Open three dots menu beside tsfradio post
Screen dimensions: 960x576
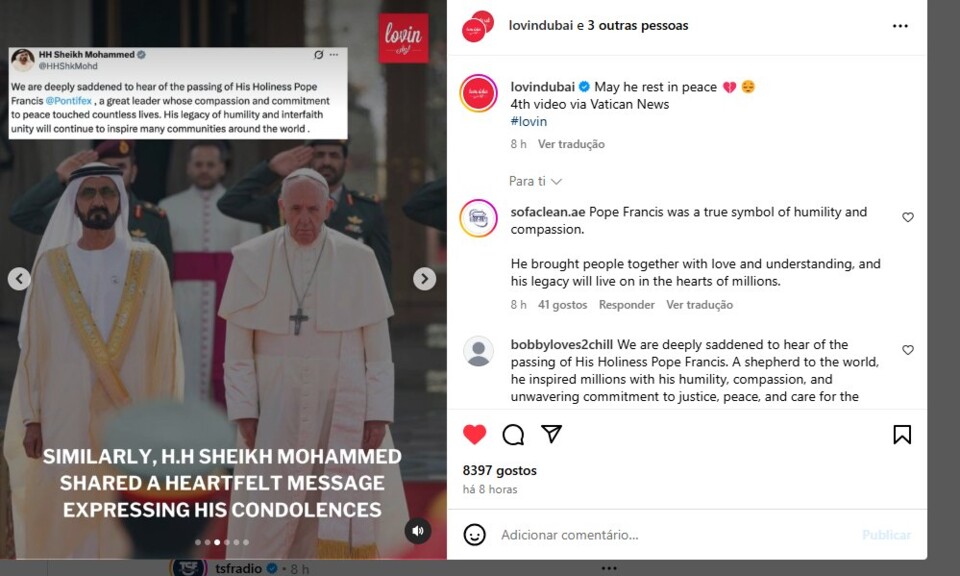pyautogui.click(x=609, y=568)
